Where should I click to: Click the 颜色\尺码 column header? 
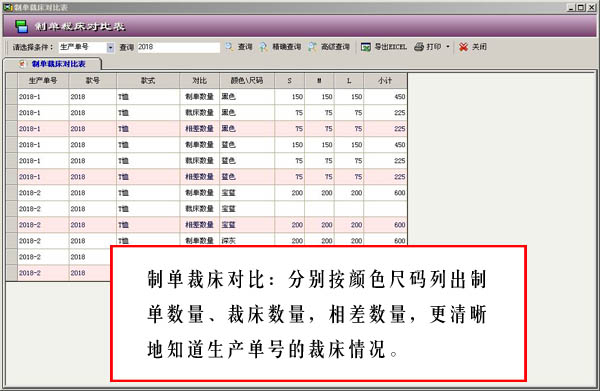click(247, 80)
